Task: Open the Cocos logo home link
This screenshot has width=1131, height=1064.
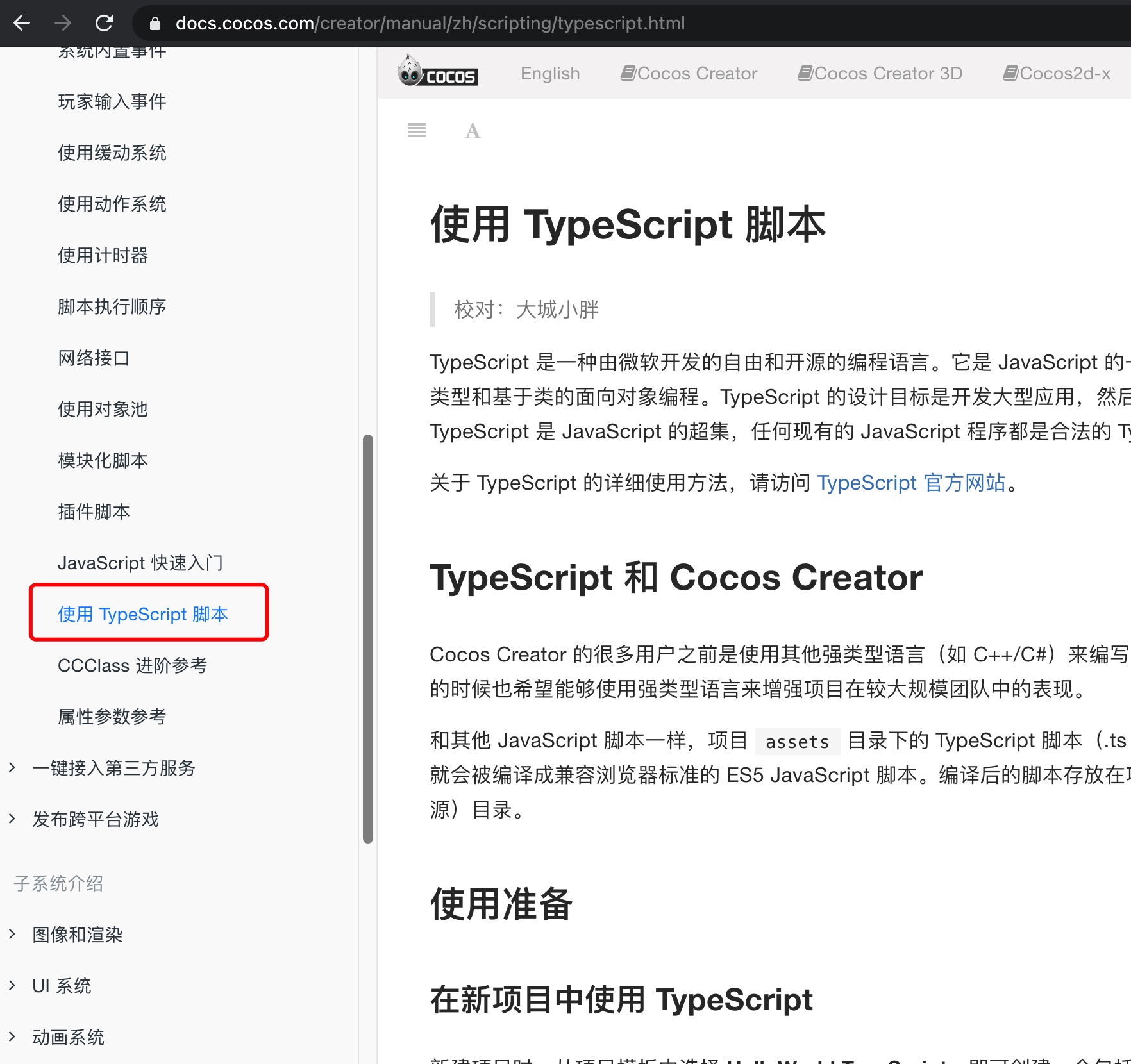Action: click(437, 72)
